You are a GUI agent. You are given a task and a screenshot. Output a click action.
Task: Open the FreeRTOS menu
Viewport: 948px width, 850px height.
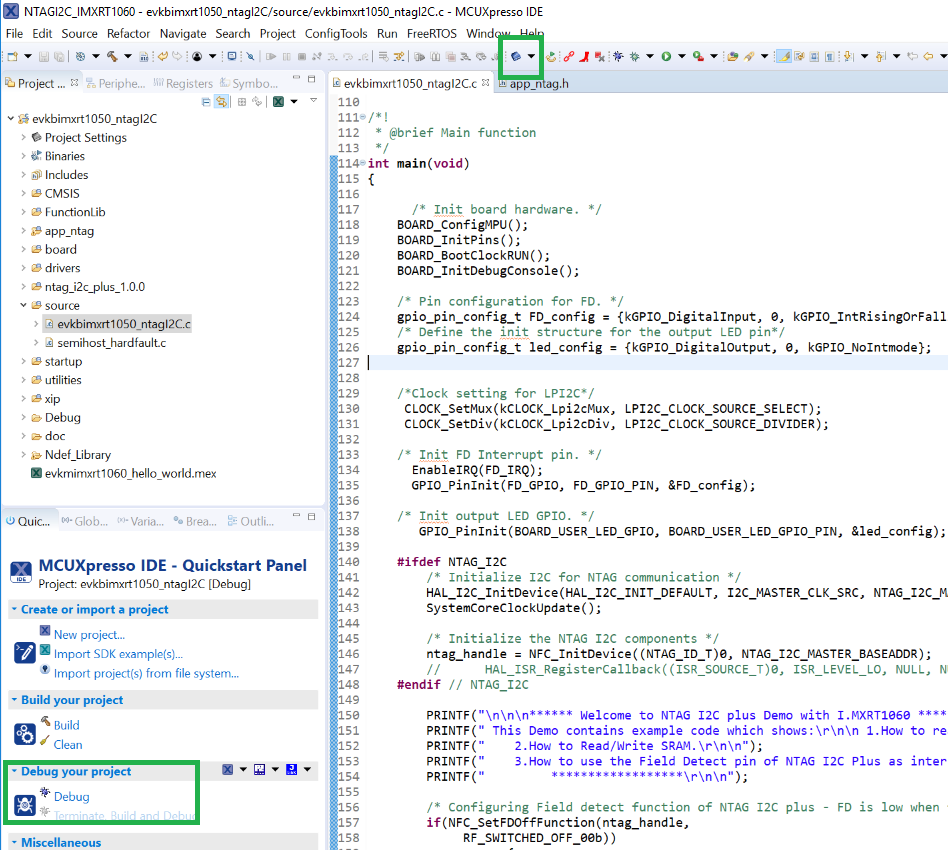click(x=432, y=33)
